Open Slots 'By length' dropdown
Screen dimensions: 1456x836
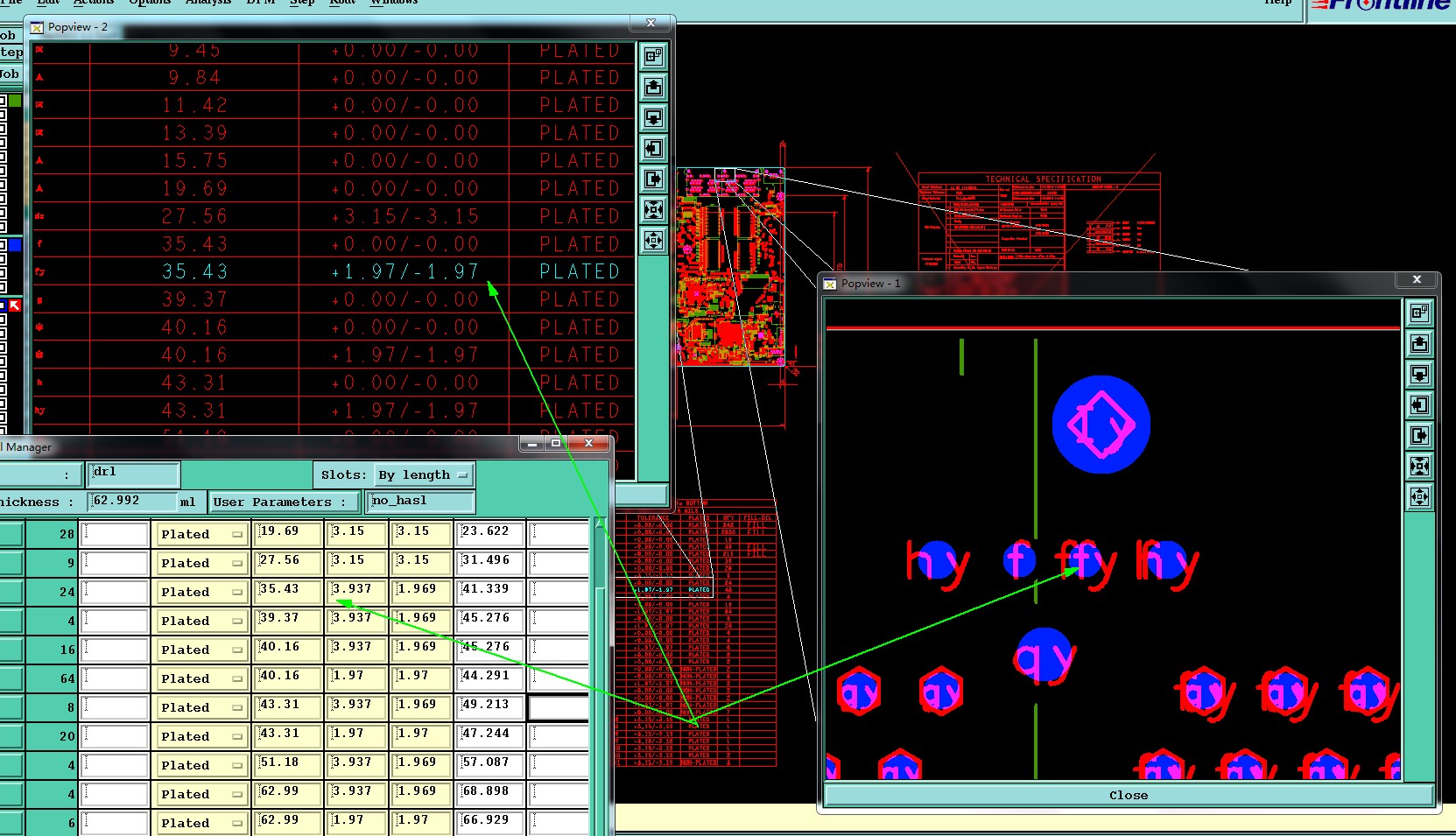[x=425, y=475]
